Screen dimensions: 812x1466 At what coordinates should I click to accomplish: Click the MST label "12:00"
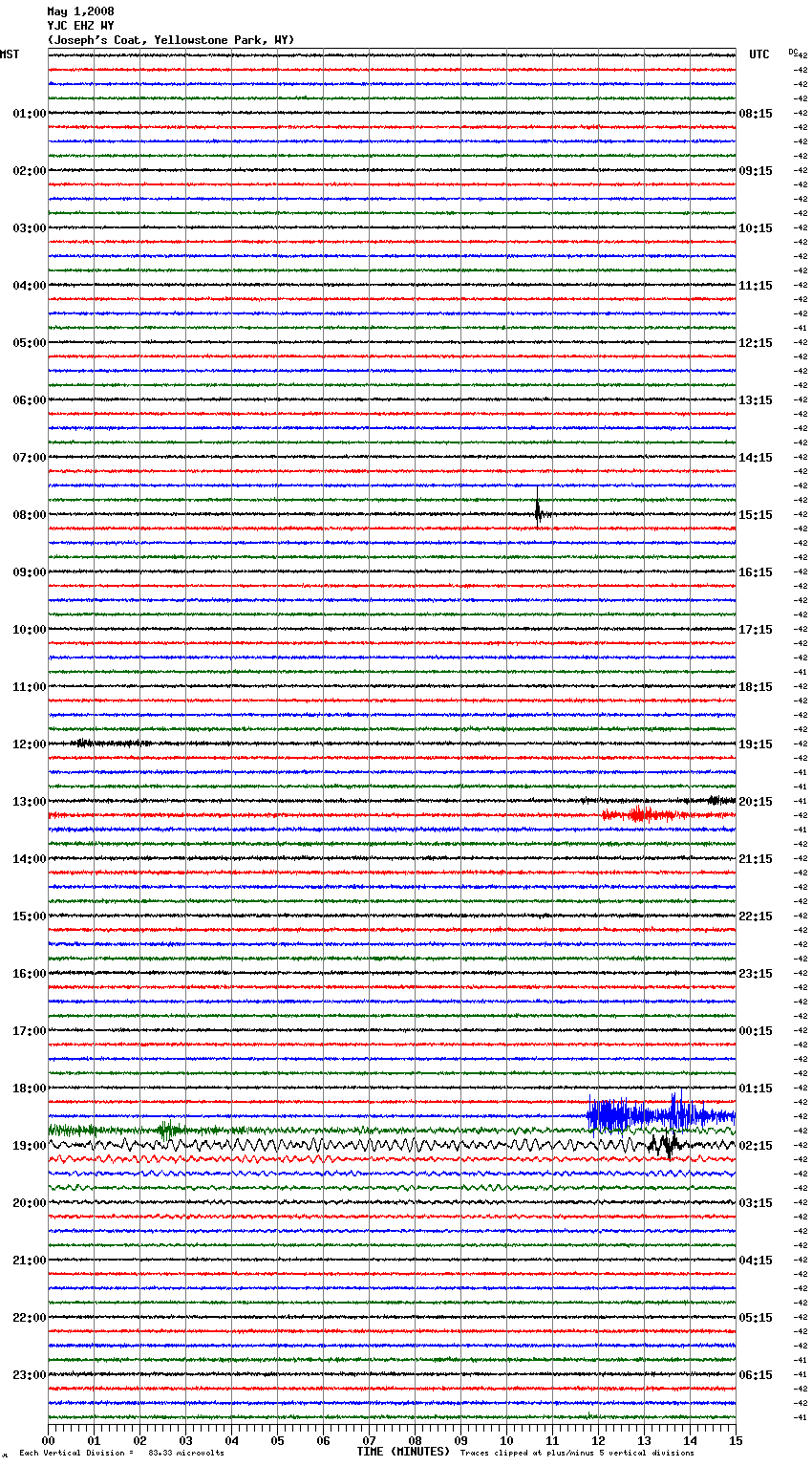[30, 744]
